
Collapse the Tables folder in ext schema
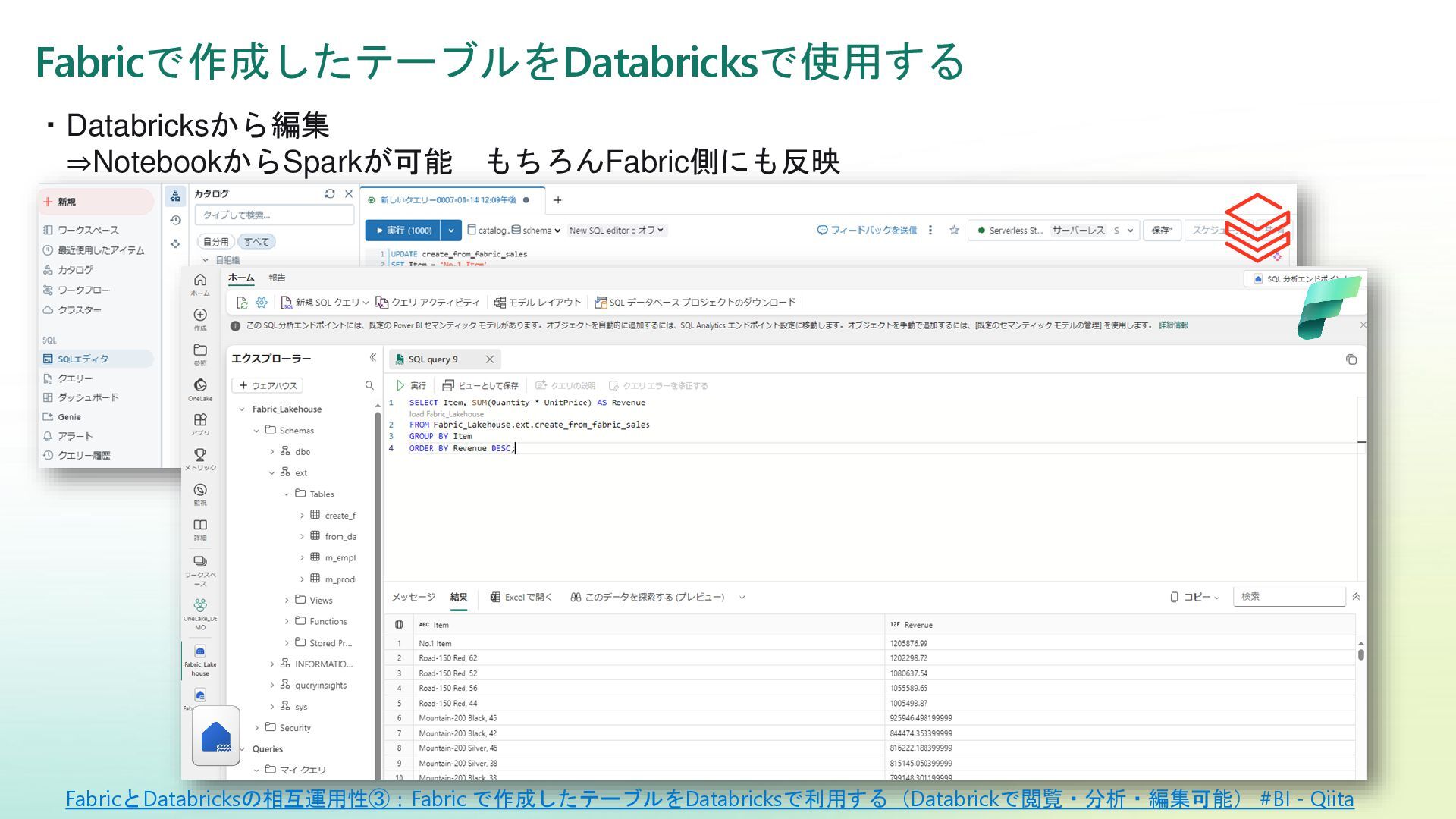tap(287, 494)
